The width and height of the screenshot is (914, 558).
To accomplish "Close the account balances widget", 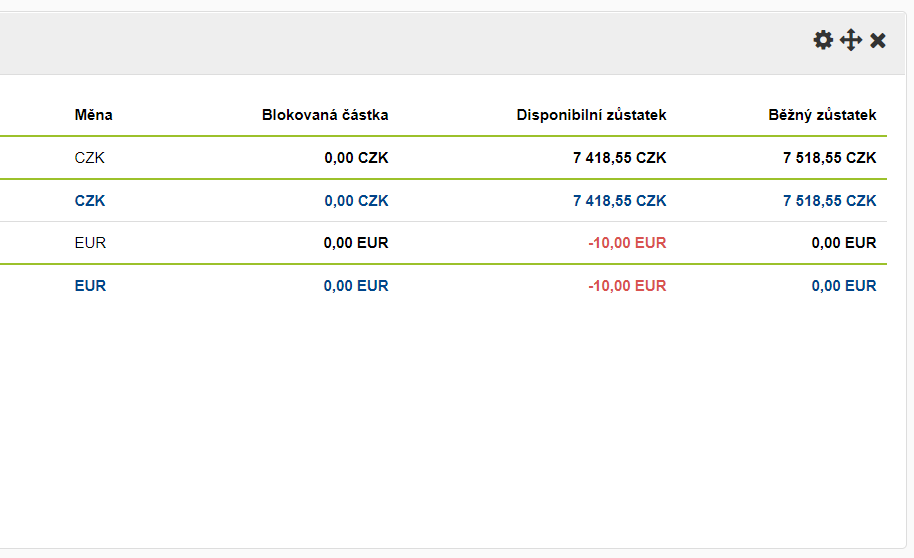I will (x=878, y=40).
